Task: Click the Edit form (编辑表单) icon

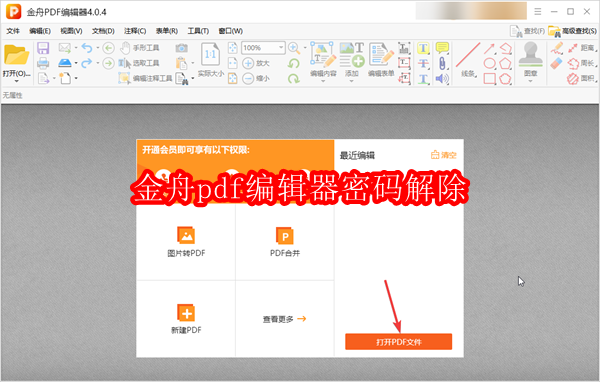Action: (x=381, y=54)
